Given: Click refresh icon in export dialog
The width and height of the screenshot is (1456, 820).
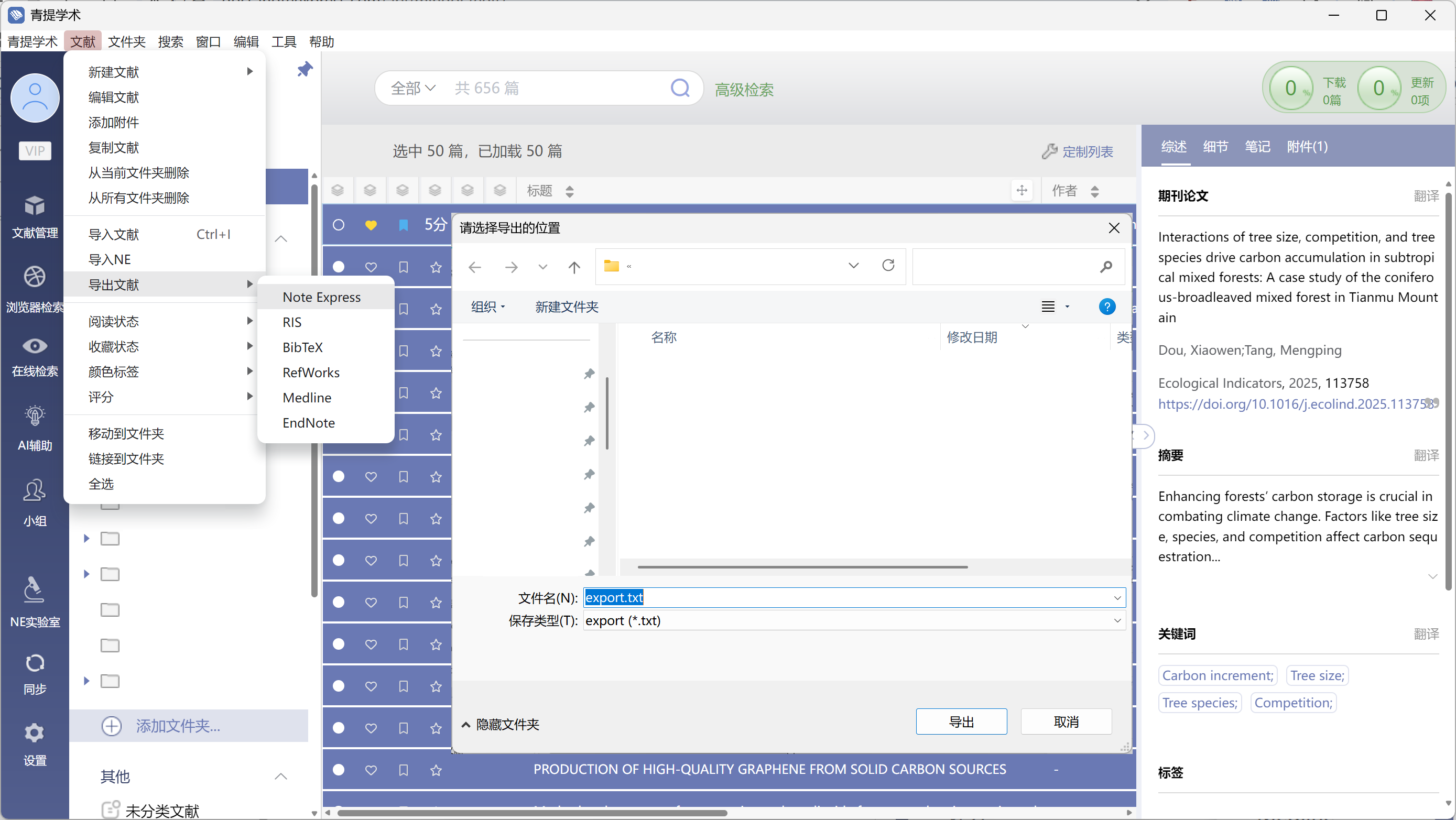Looking at the screenshot, I should [x=888, y=266].
